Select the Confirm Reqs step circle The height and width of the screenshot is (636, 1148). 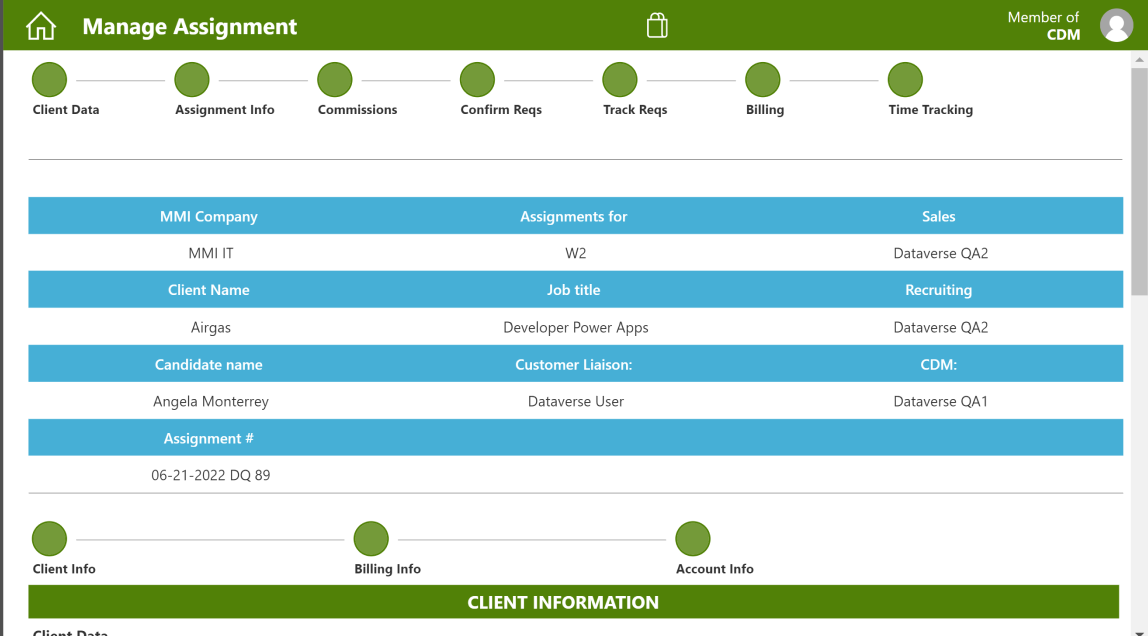pyautogui.click(x=477, y=79)
